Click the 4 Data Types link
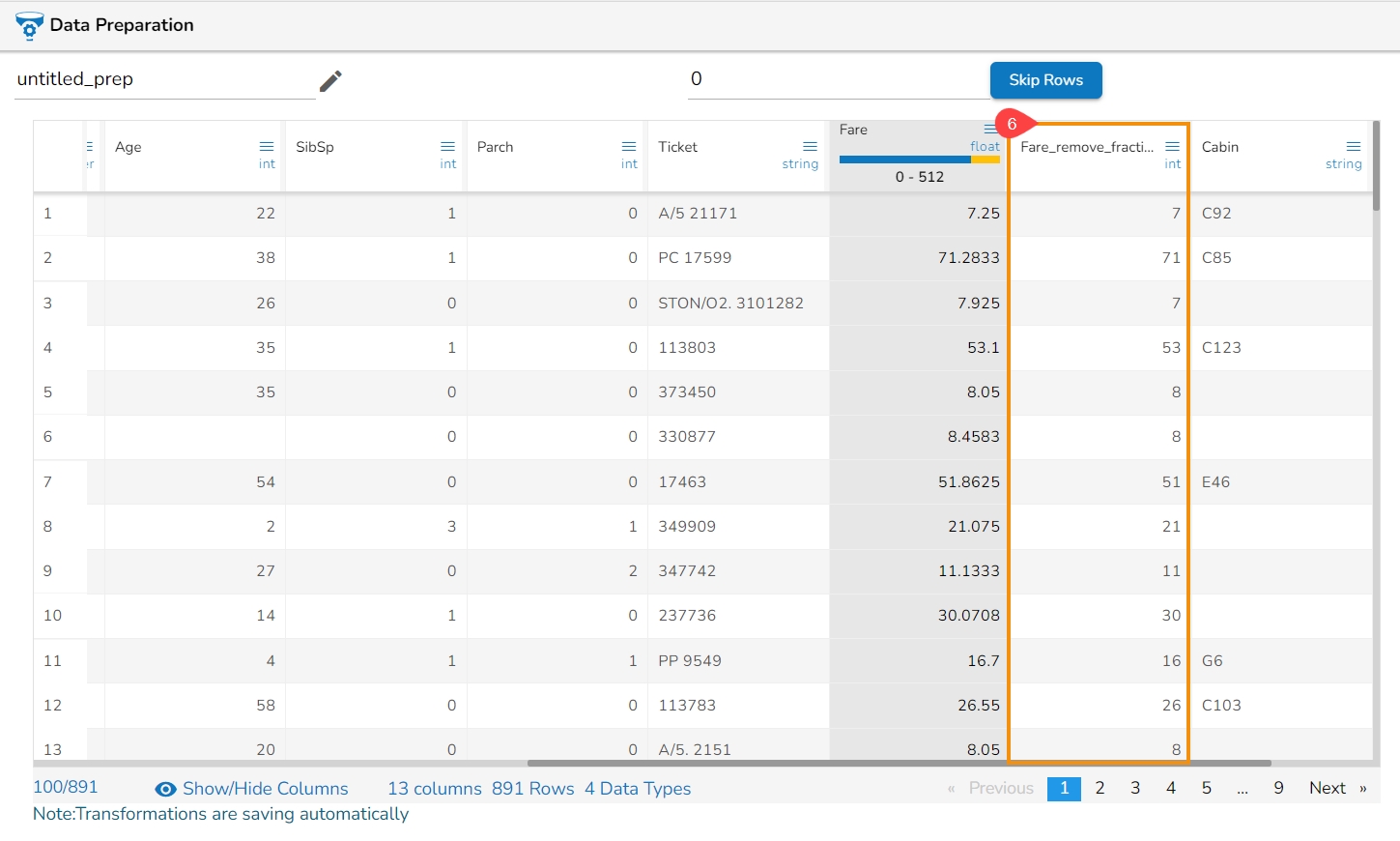The height and width of the screenshot is (841, 1400). click(x=638, y=789)
